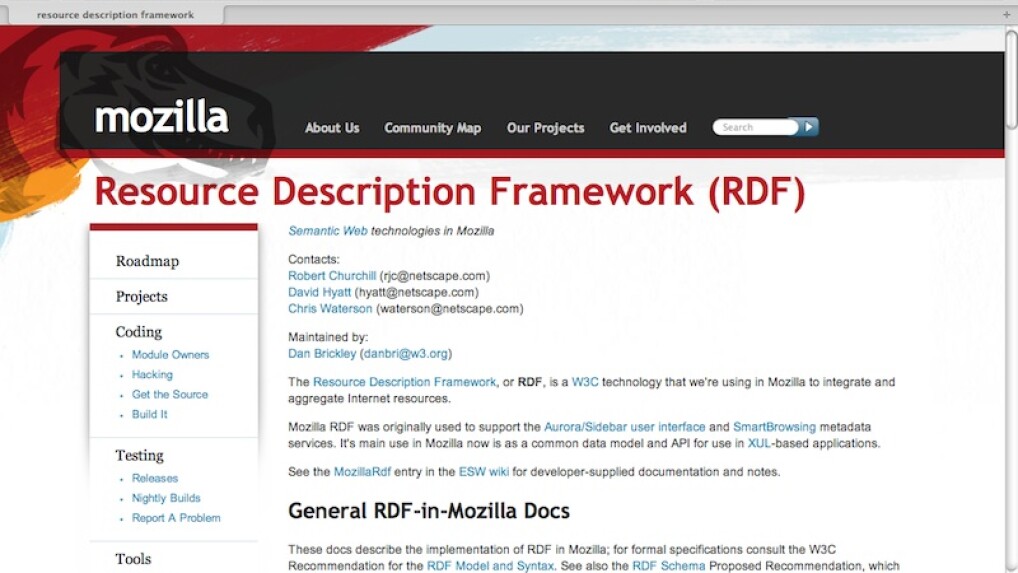This screenshot has height=573, width=1018.
Task: Follow the Resource Description Framework inline link
Action: [404, 382]
